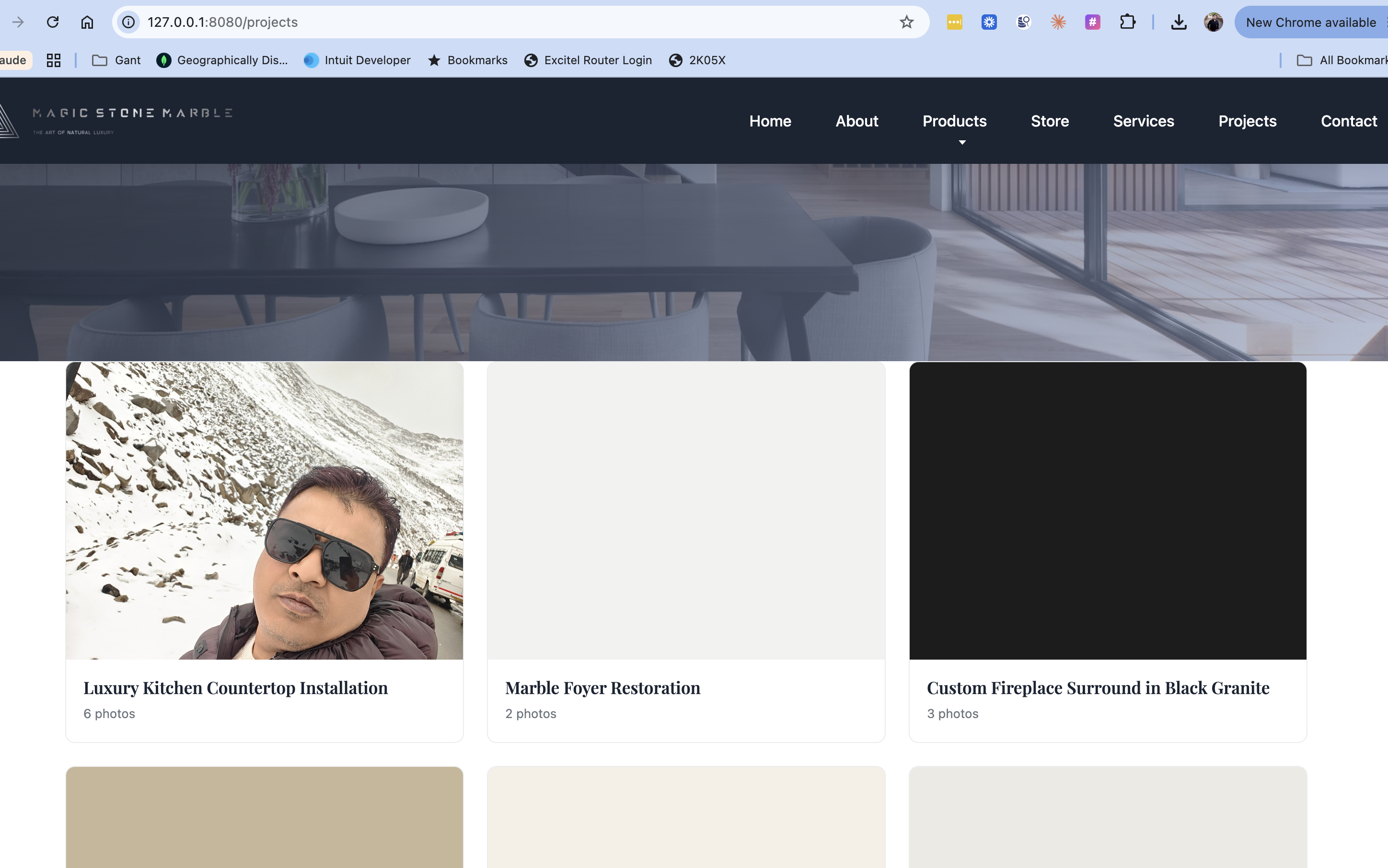Go to the browser home page icon
Image resolution: width=1388 pixels, height=868 pixels.
pos(87,23)
